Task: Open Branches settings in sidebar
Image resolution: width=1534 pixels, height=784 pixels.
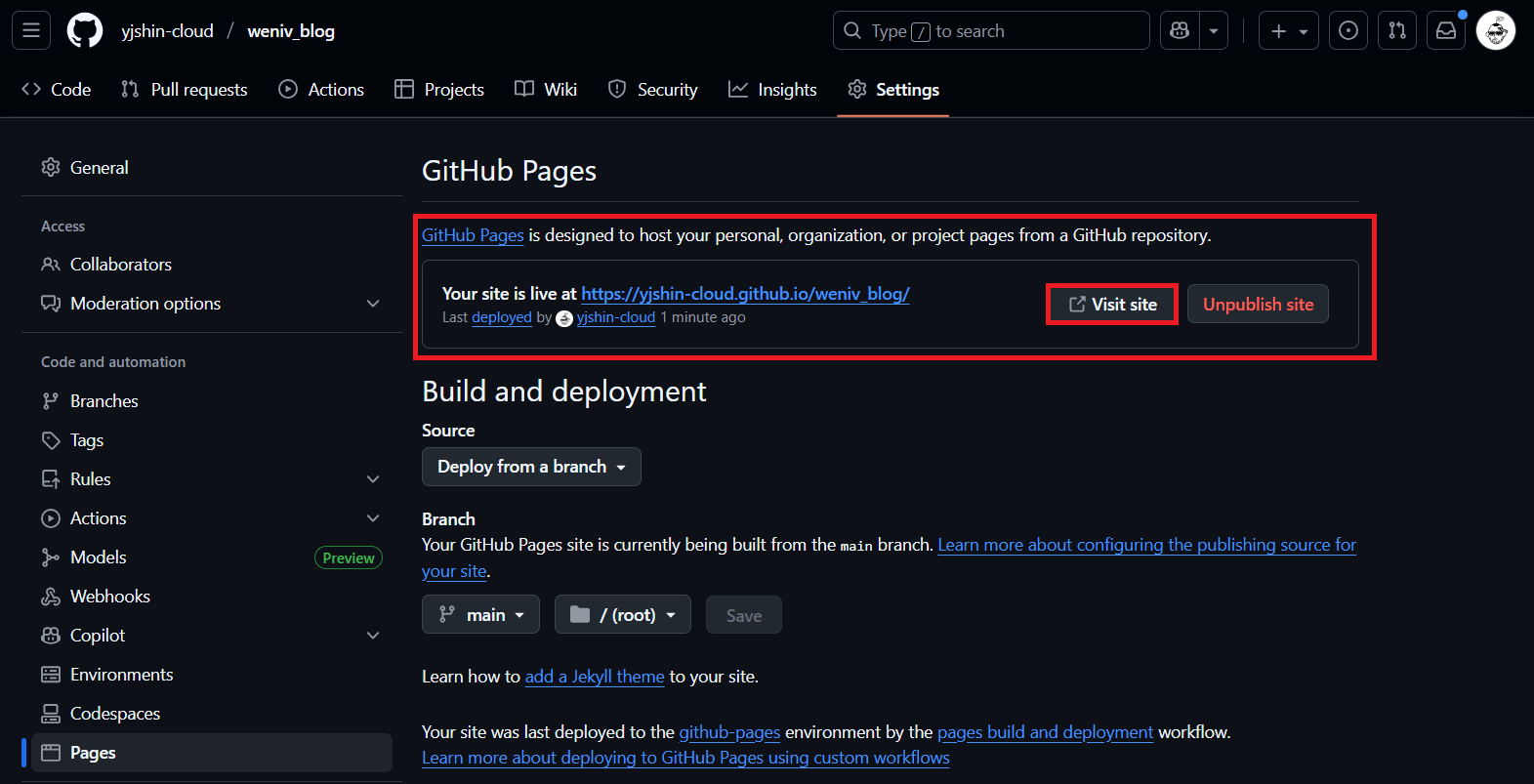Action: tap(212, 400)
